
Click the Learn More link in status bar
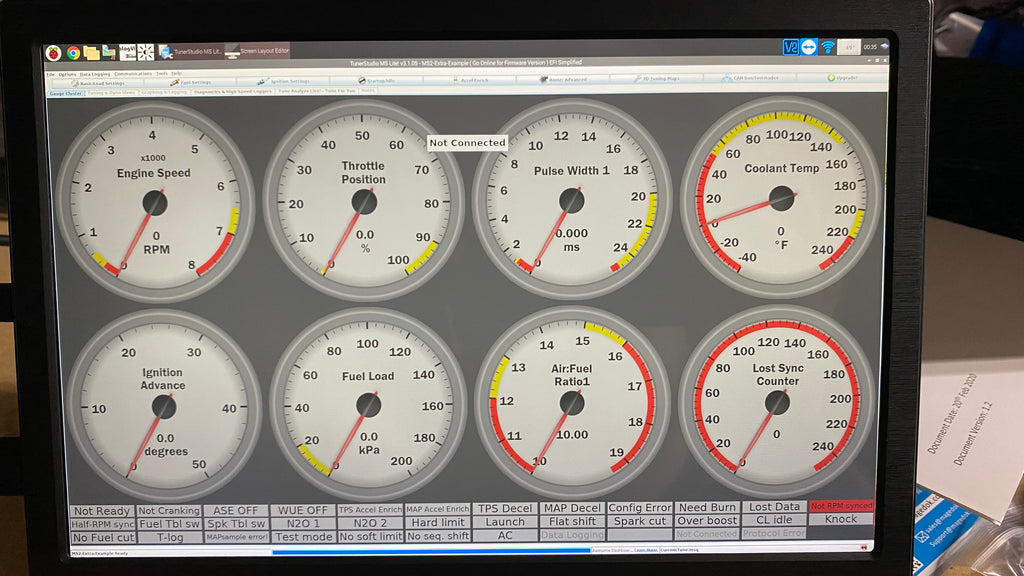pyautogui.click(x=646, y=549)
